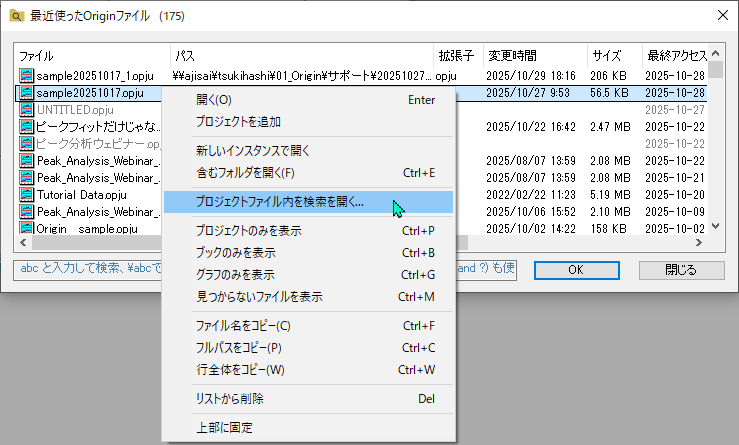This screenshot has height=445, width=739.
Task: Sort by 変更時間 column header
Action: pyautogui.click(x=535, y=56)
